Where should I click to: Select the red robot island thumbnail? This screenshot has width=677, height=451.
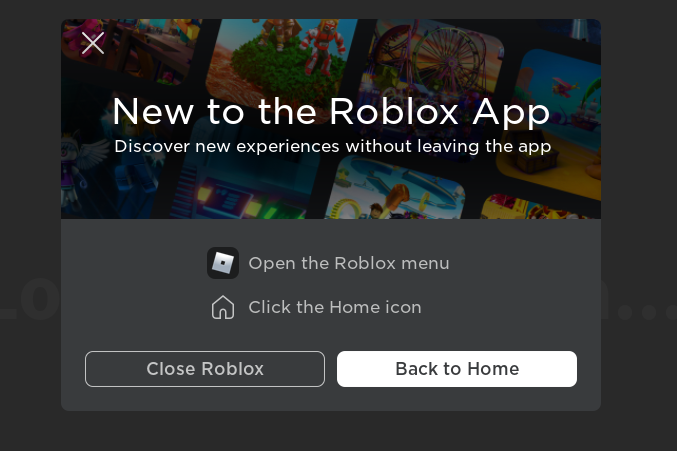pos(281,60)
